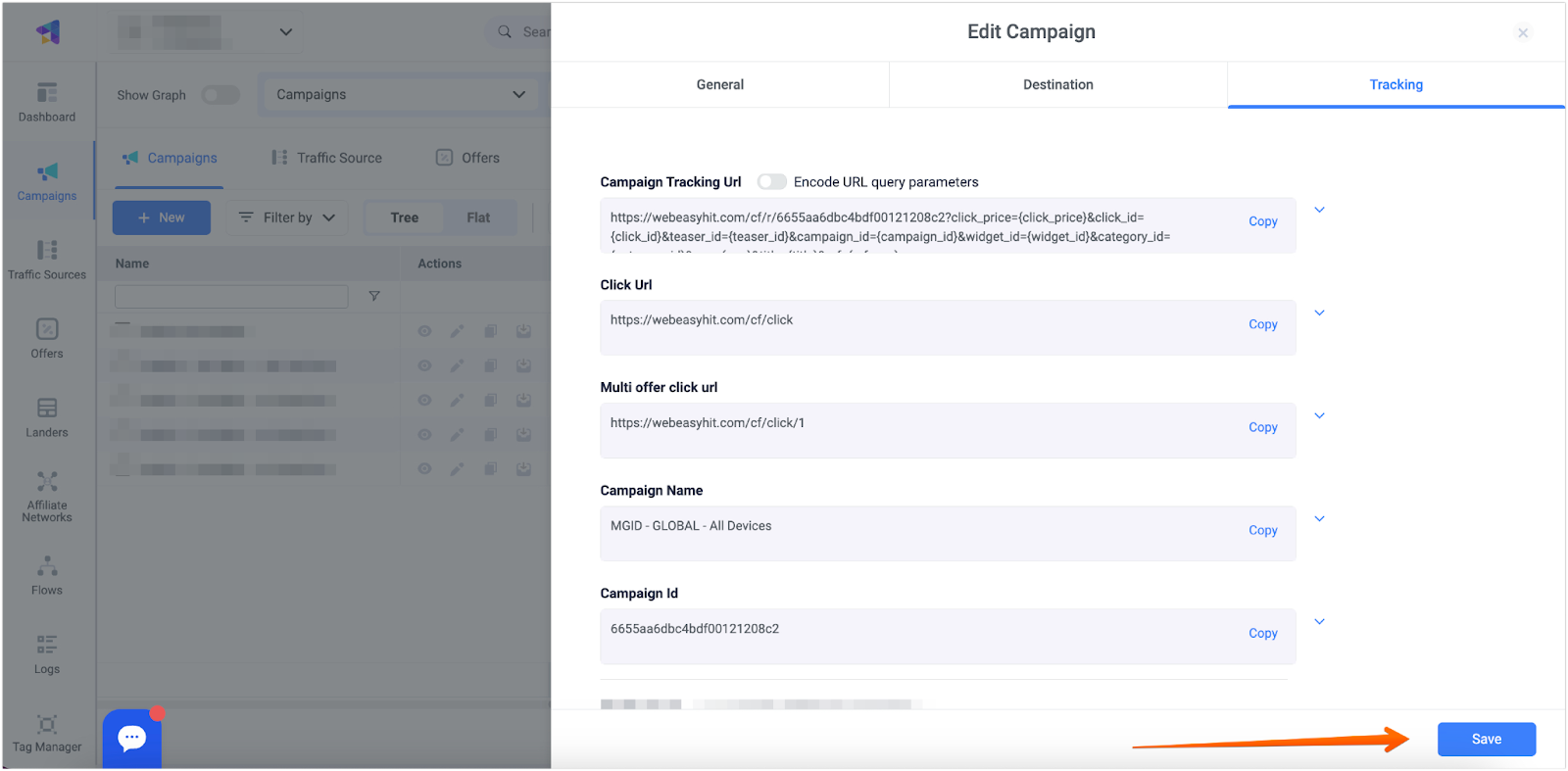Click the Save button
Screen dimensions: 1568x771
(x=1486, y=739)
